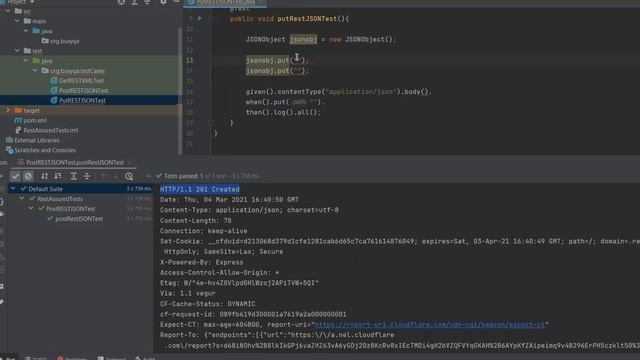Select Default Suite row in results
This screenshot has height=360, width=640.
click(x=80, y=189)
